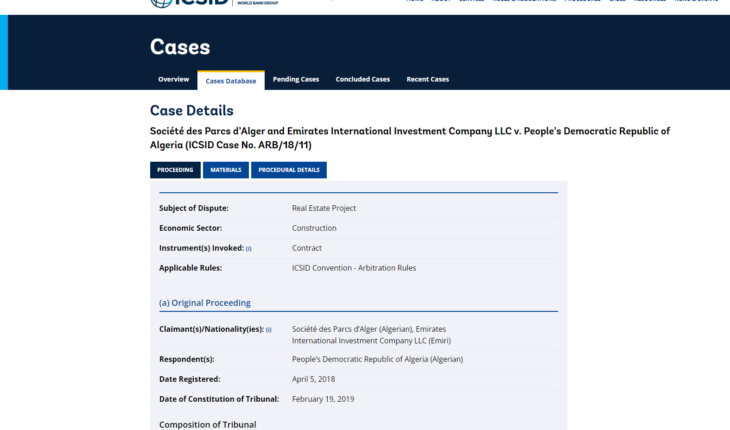Click the February 19, 2019 date
Viewport: 730px width, 430px height.
coord(323,399)
